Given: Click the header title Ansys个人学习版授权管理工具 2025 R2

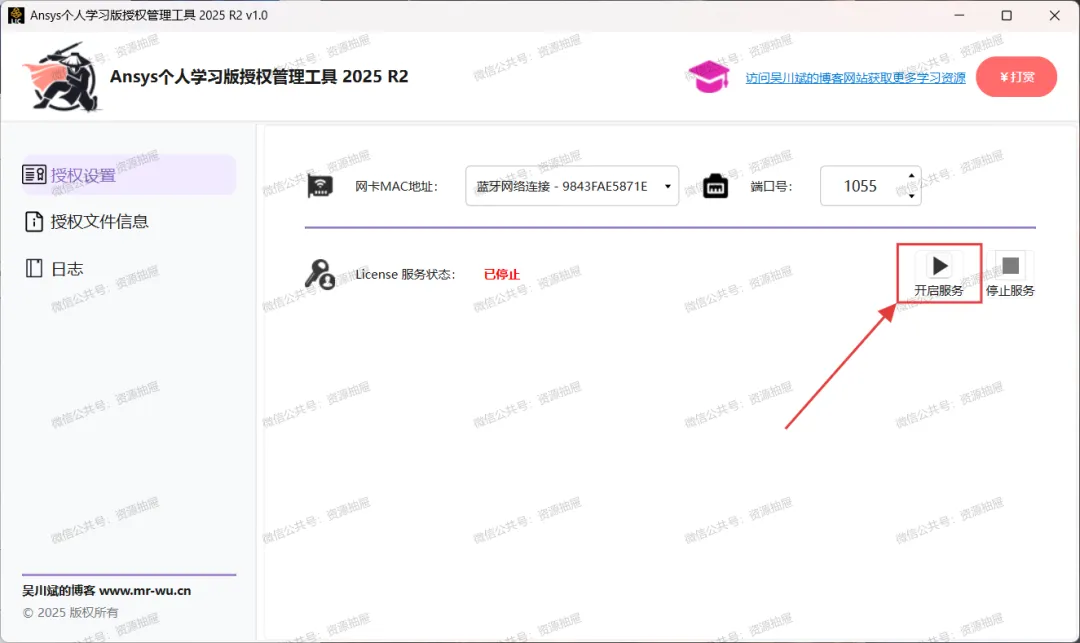Looking at the screenshot, I should [x=259, y=76].
